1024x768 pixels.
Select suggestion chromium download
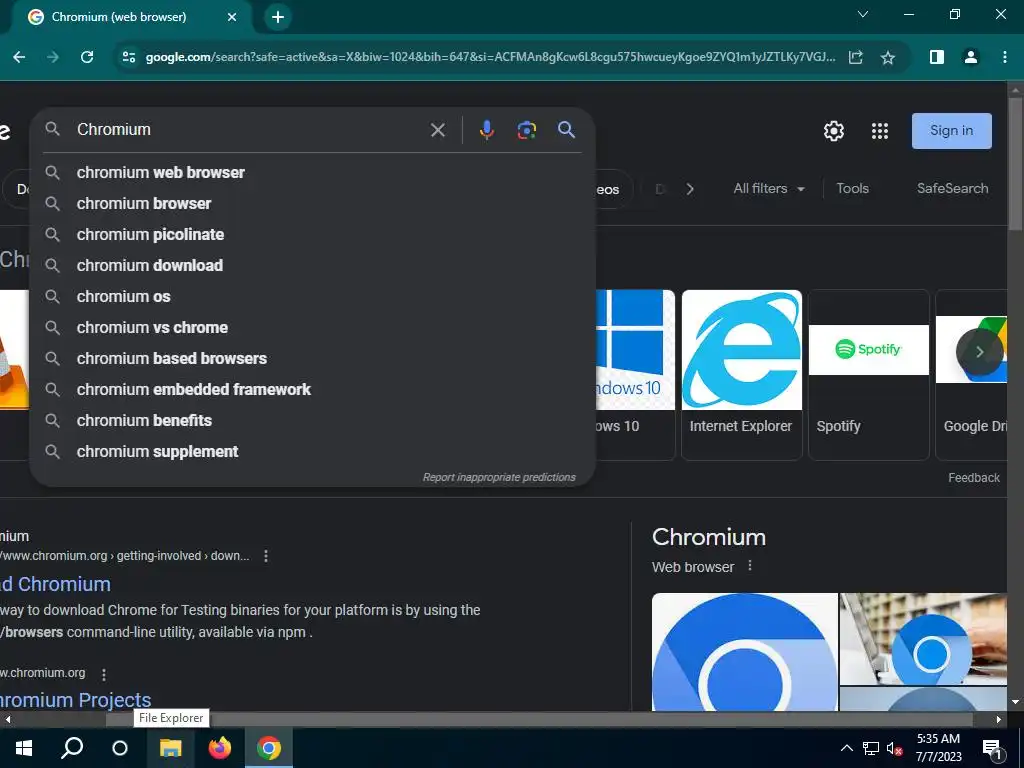[312, 266]
